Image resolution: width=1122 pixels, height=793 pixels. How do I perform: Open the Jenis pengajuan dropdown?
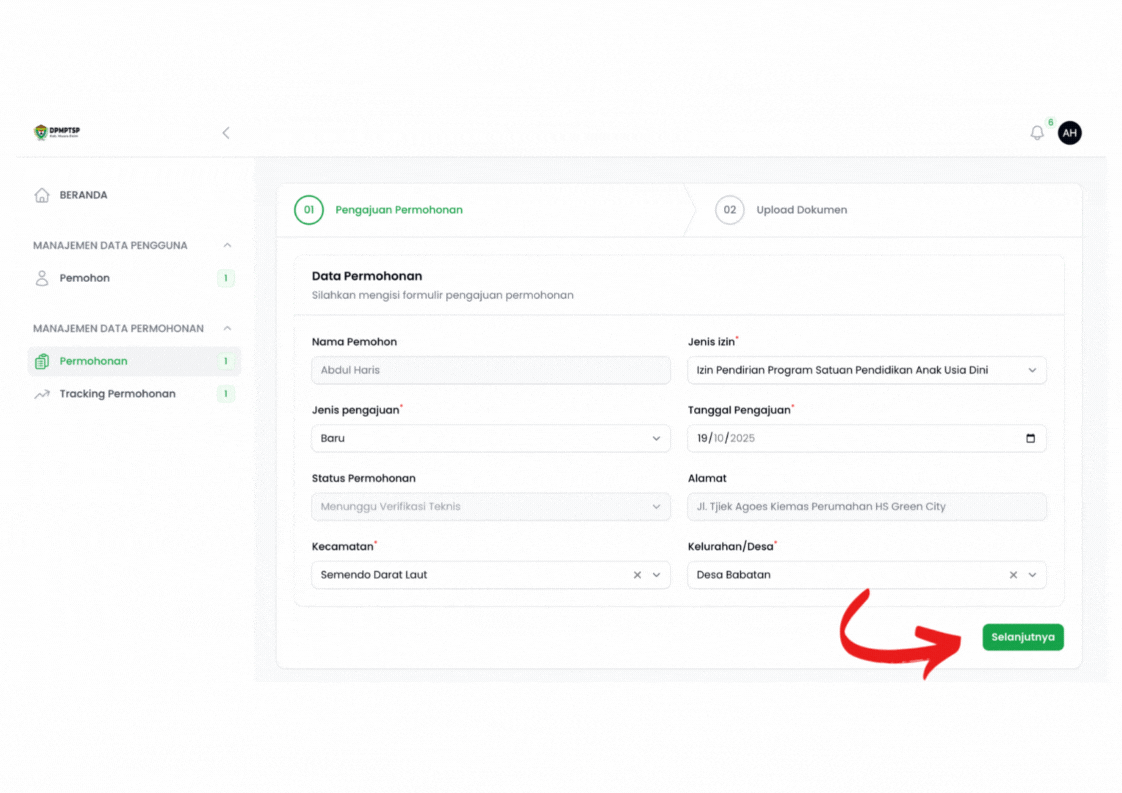coord(490,439)
